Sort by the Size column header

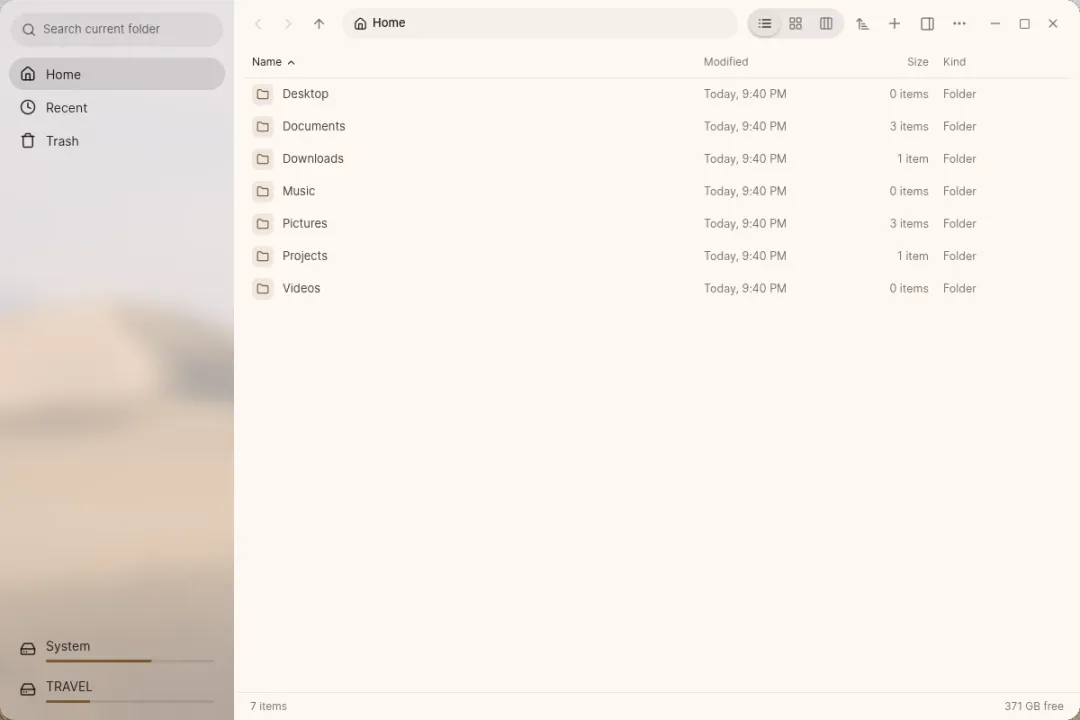917,62
